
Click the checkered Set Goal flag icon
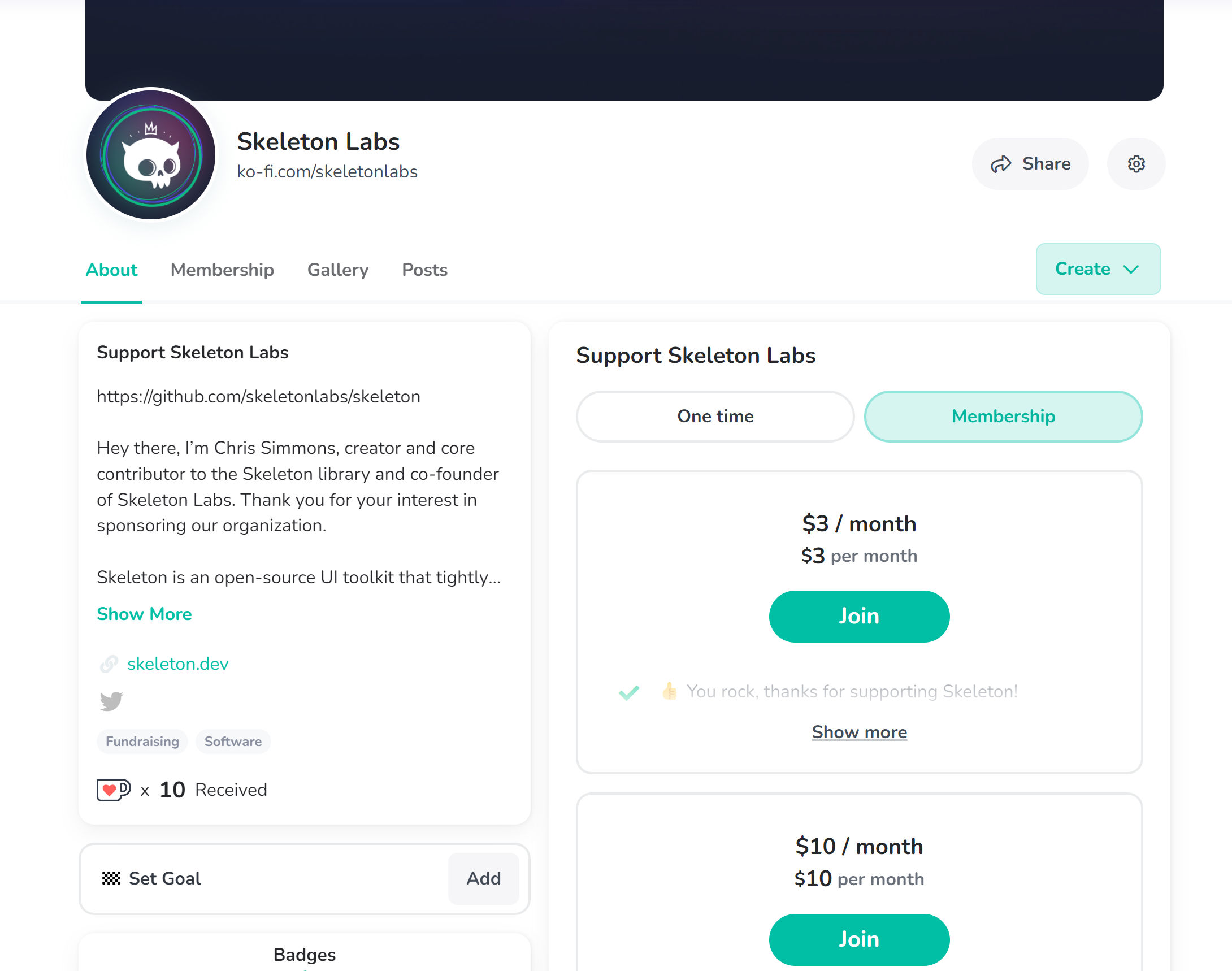pyautogui.click(x=111, y=878)
